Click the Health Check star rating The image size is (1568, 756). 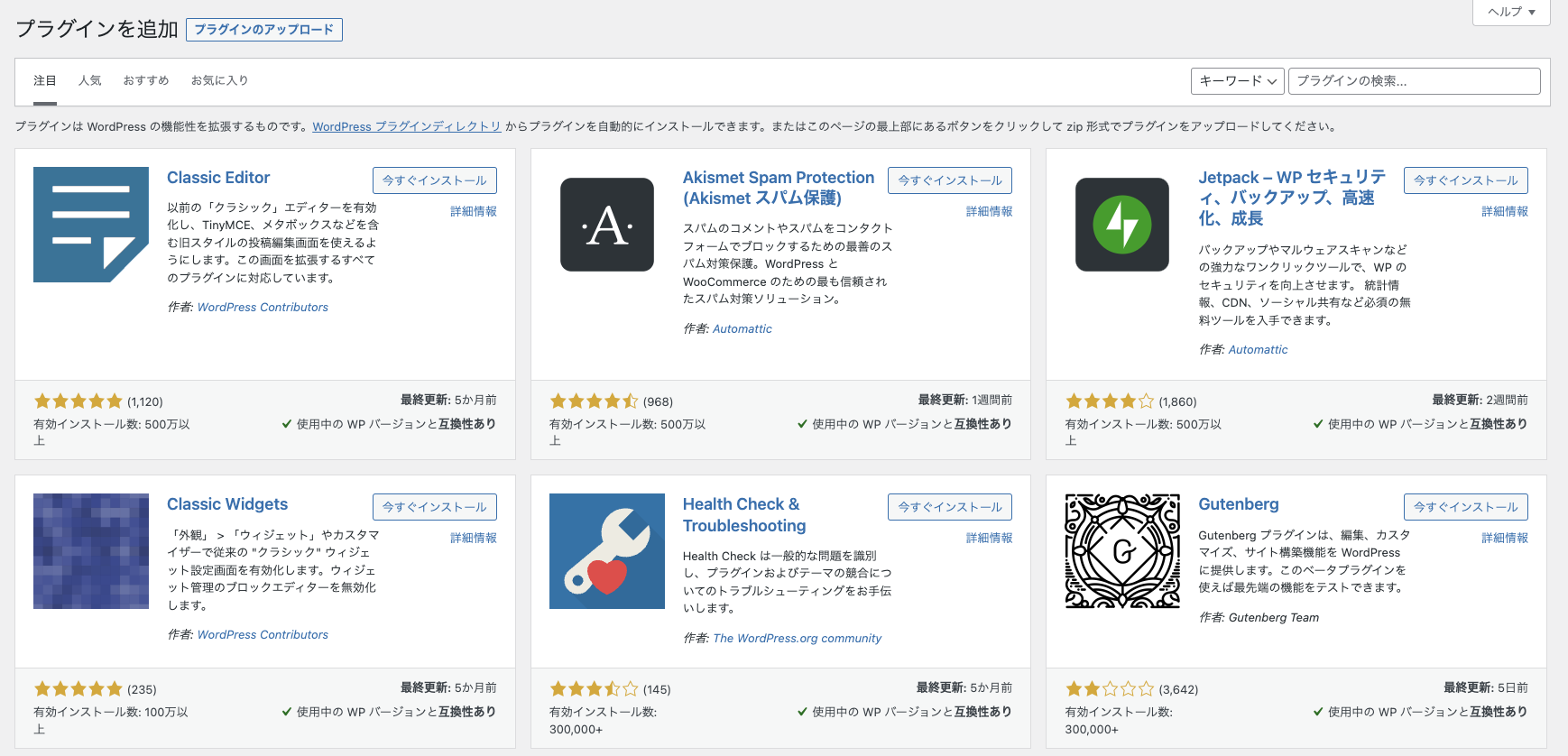click(595, 689)
